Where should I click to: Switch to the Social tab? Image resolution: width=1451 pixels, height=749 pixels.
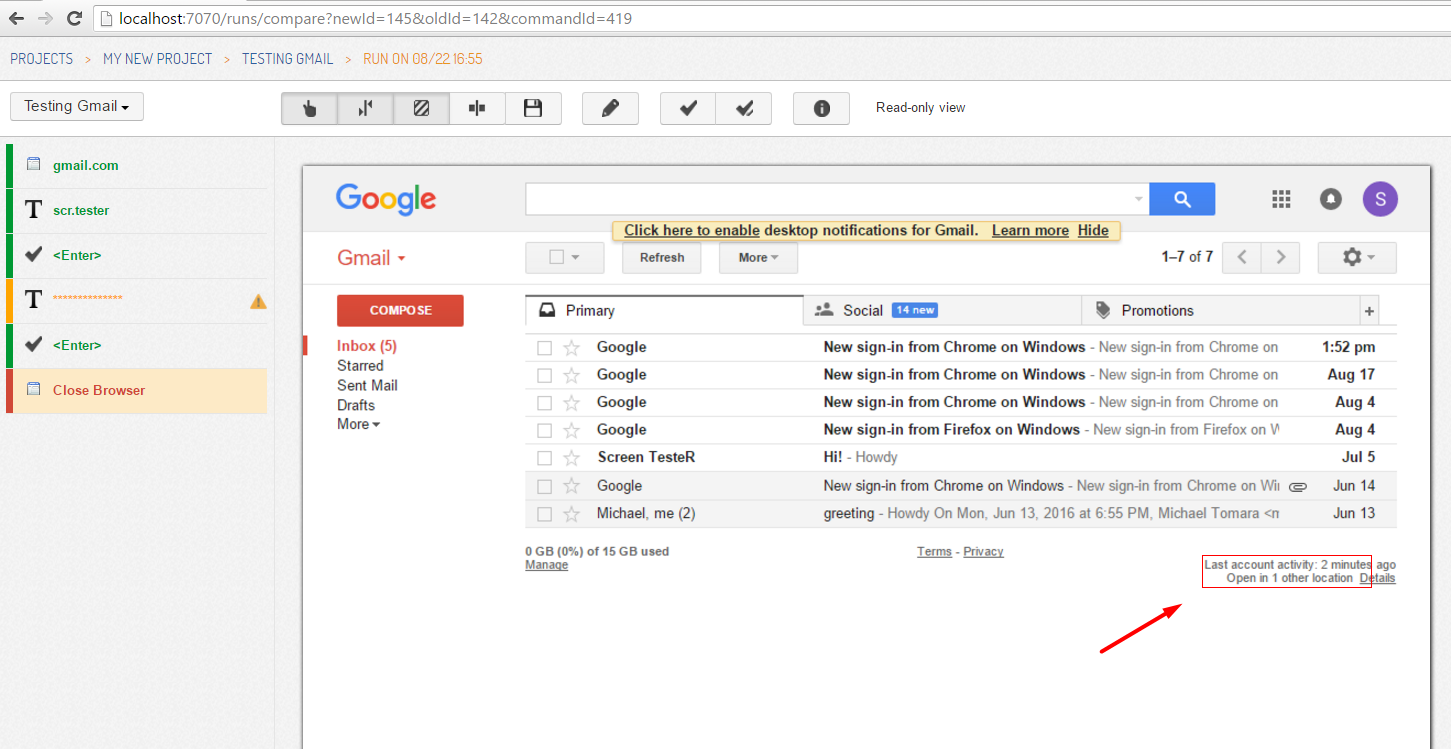point(942,311)
